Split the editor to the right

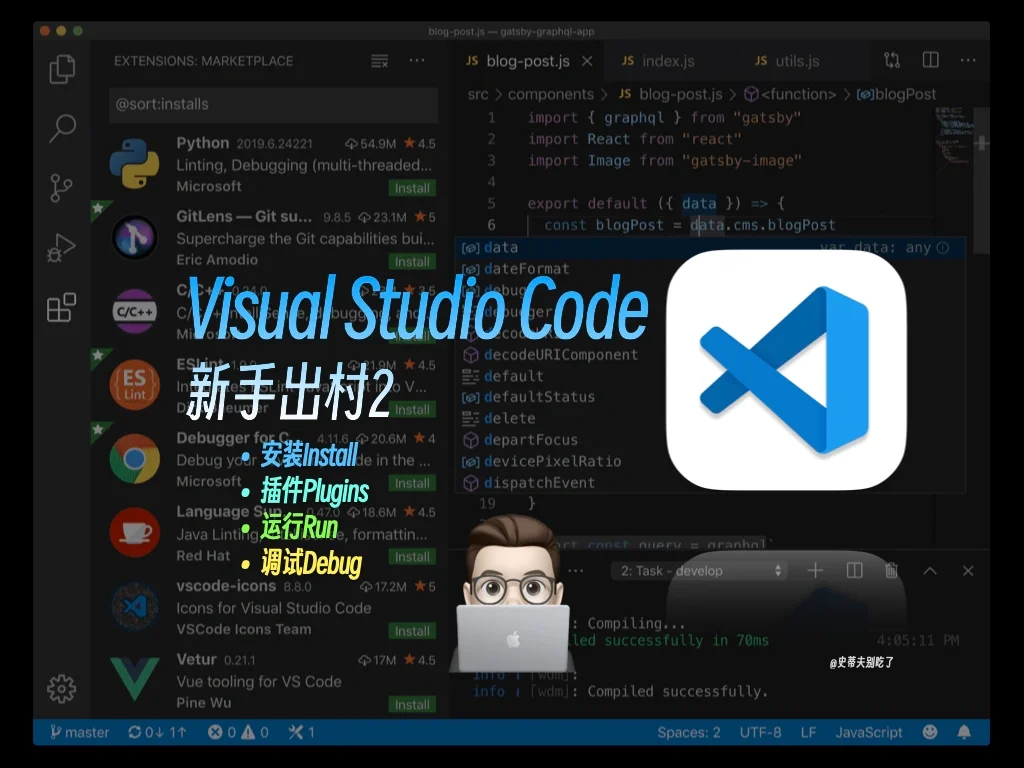coord(931,60)
